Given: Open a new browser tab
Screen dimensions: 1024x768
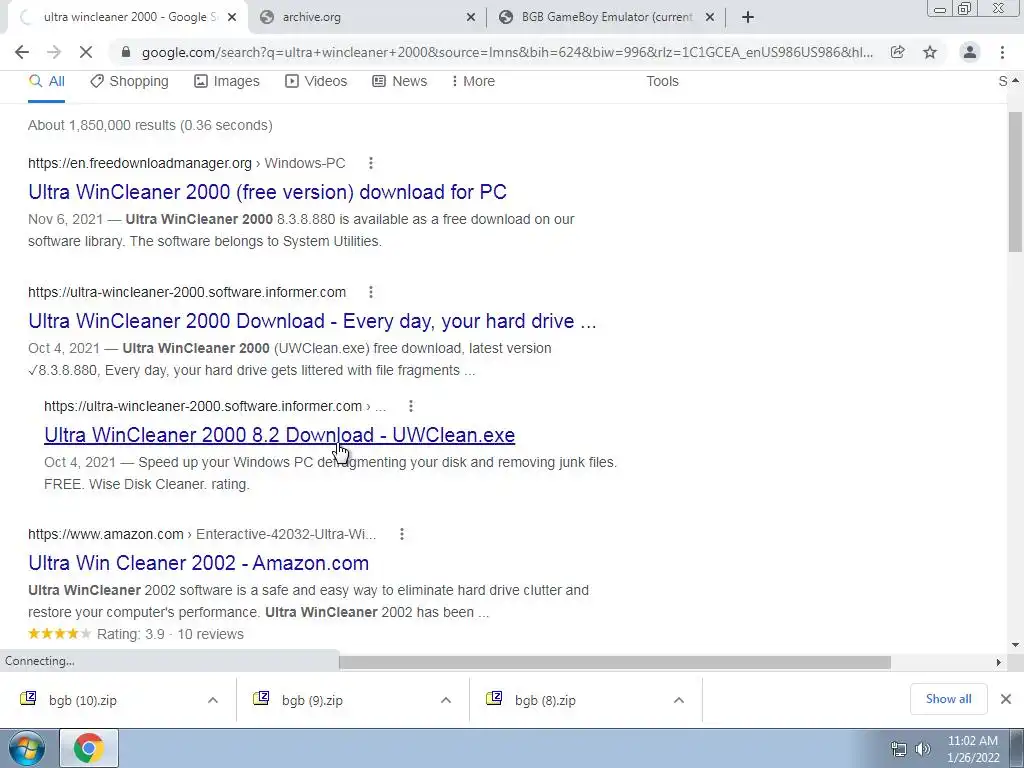Looking at the screenshot, I should point(748,17).
